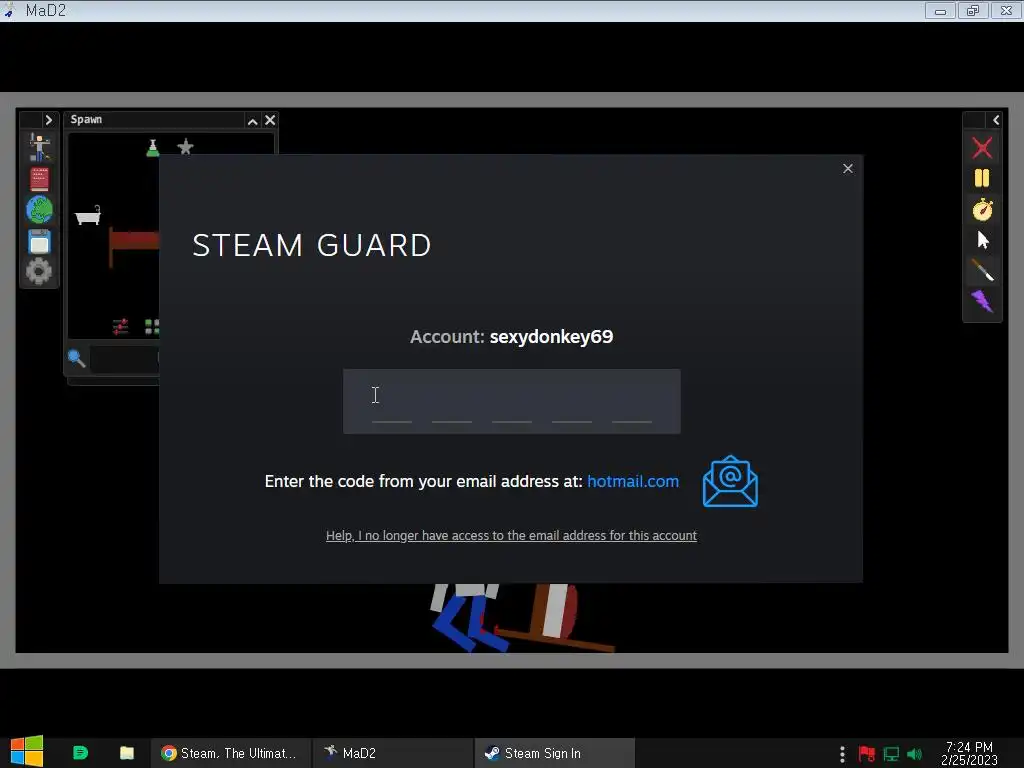Click the magnifier search icon in Spawn panel
Screen dimensions: 1024x768
click(76, 358)
